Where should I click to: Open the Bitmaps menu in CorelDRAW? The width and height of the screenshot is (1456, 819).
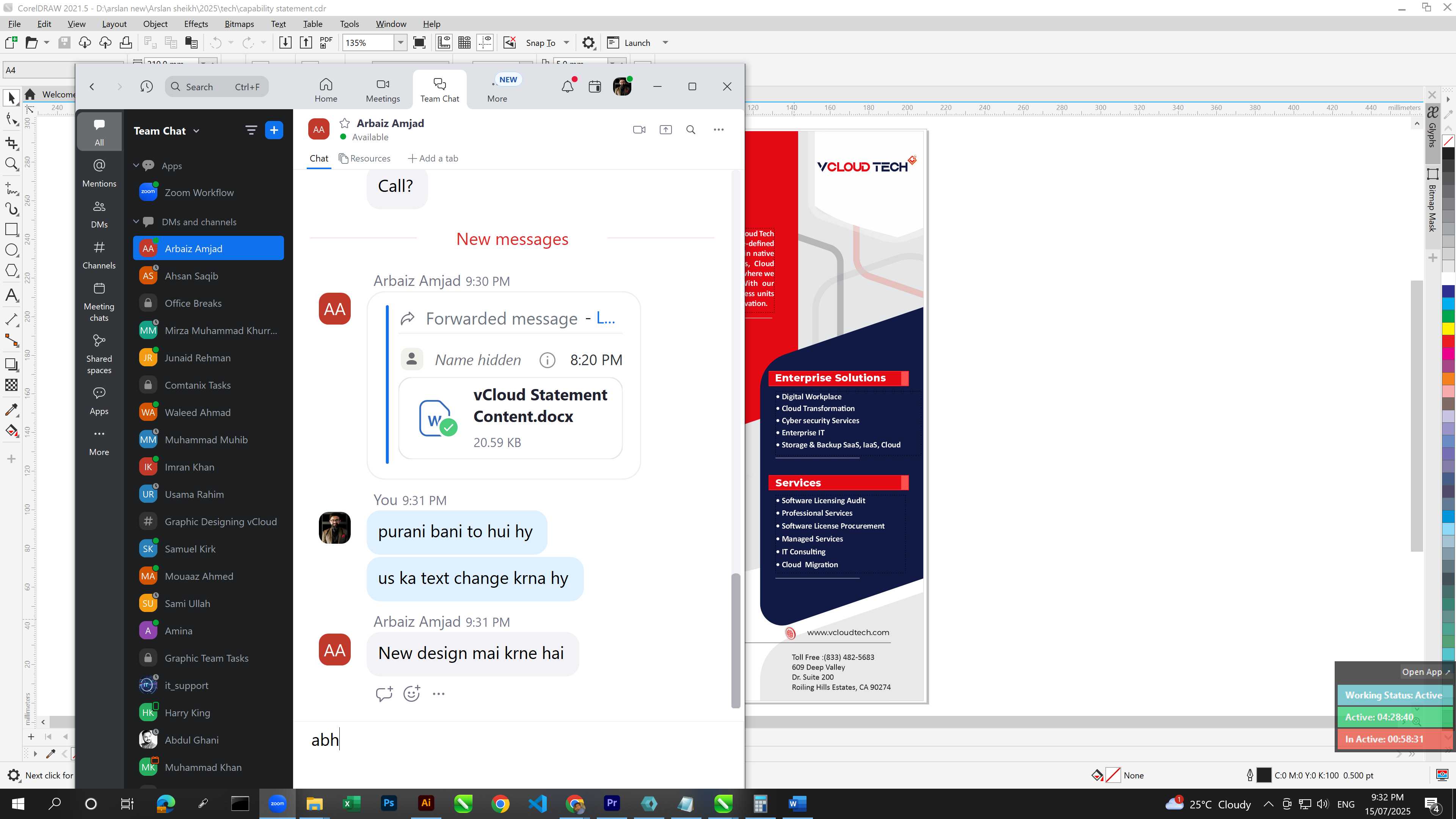click(x=239, y=24)
